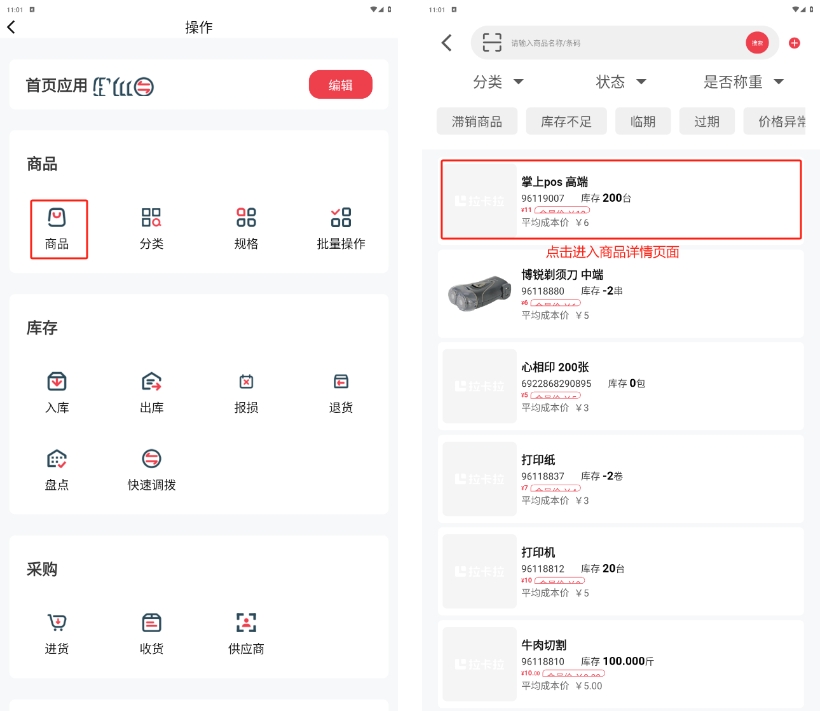Open the 是否称重 weighing dropdown
820x711 pixels.
743,82
